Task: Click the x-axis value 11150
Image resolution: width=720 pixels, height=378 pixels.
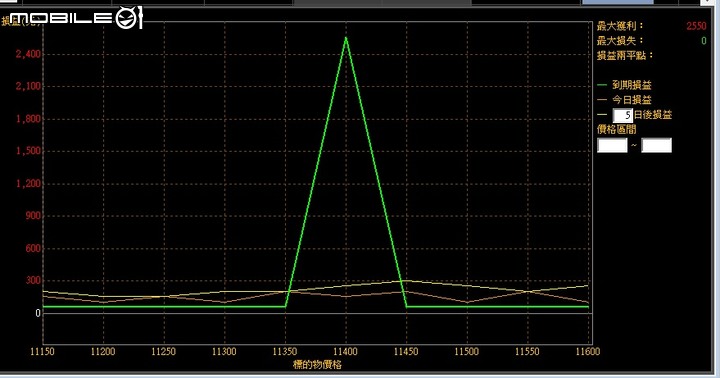Action: click(42, 351)
